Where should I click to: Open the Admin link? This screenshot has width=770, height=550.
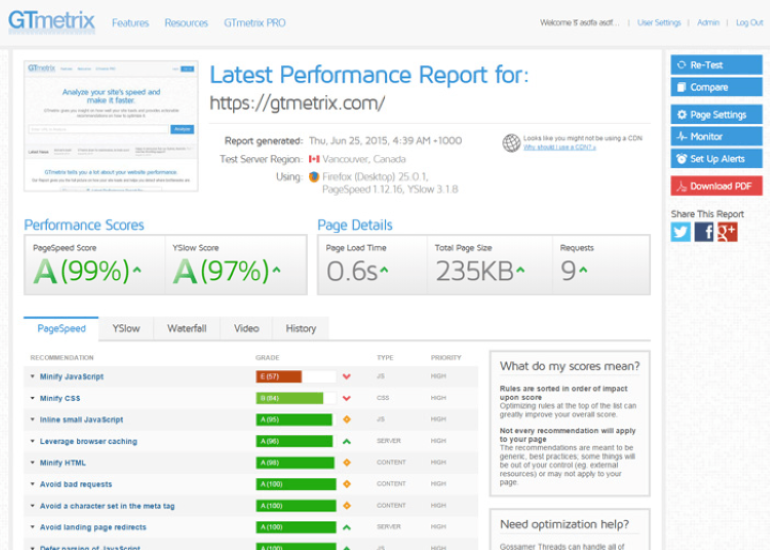click(708, 23)
